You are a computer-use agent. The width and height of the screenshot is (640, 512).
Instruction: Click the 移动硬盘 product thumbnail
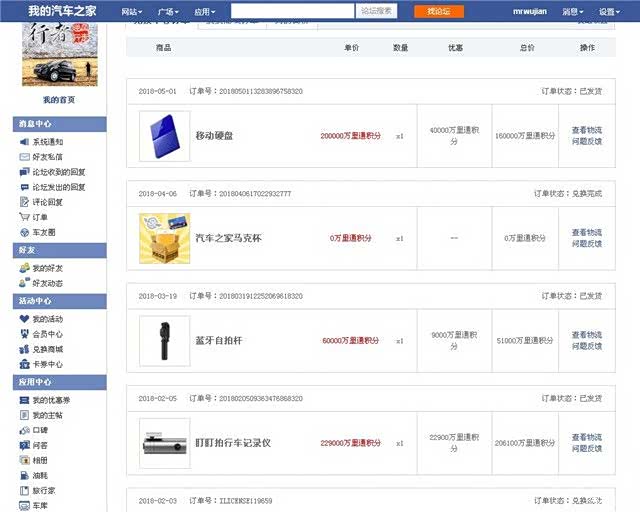pyautogui.click(x=164, y=136)
